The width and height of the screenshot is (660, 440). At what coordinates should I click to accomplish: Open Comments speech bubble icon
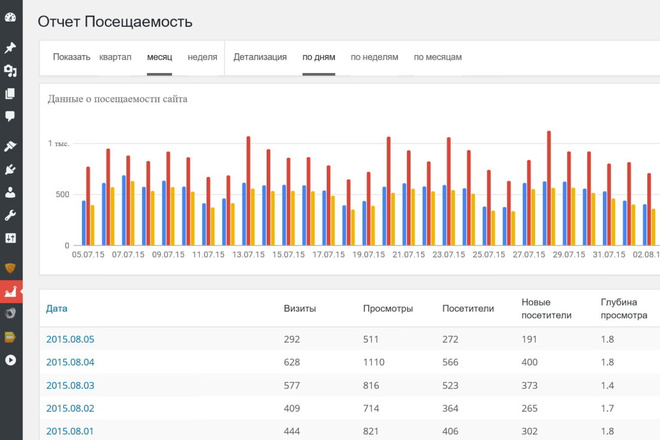(10, 116)
